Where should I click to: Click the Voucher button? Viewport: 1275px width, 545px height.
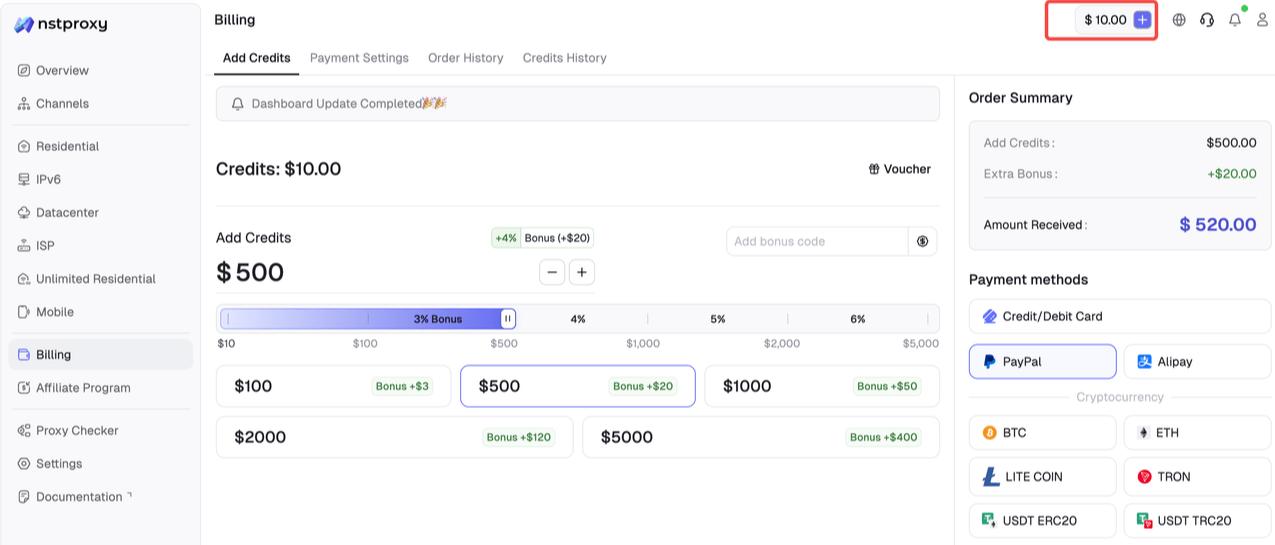[x=900, y=169]
